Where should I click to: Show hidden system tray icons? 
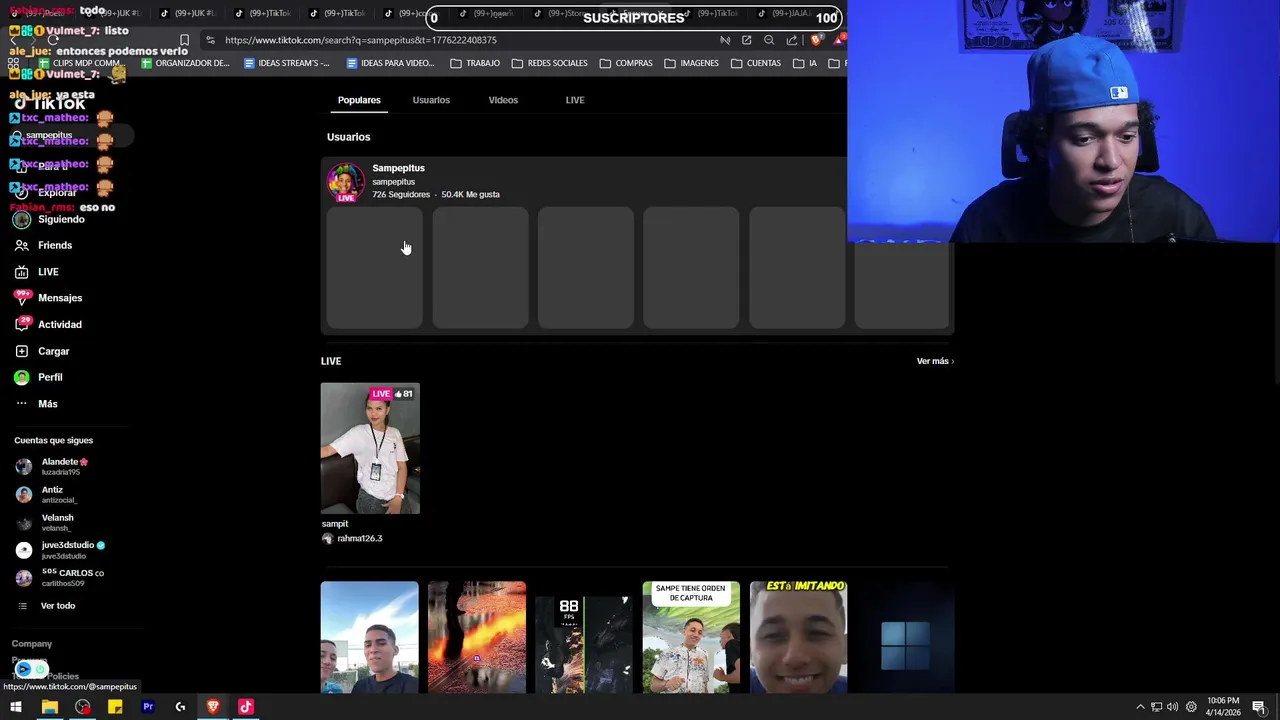[x=1140, y=707]
